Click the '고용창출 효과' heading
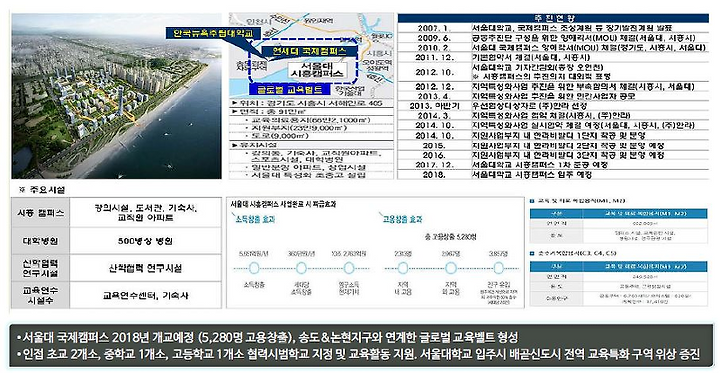Image resolution: width=720 pixels, height=373 pixels. tap(402, 220)
